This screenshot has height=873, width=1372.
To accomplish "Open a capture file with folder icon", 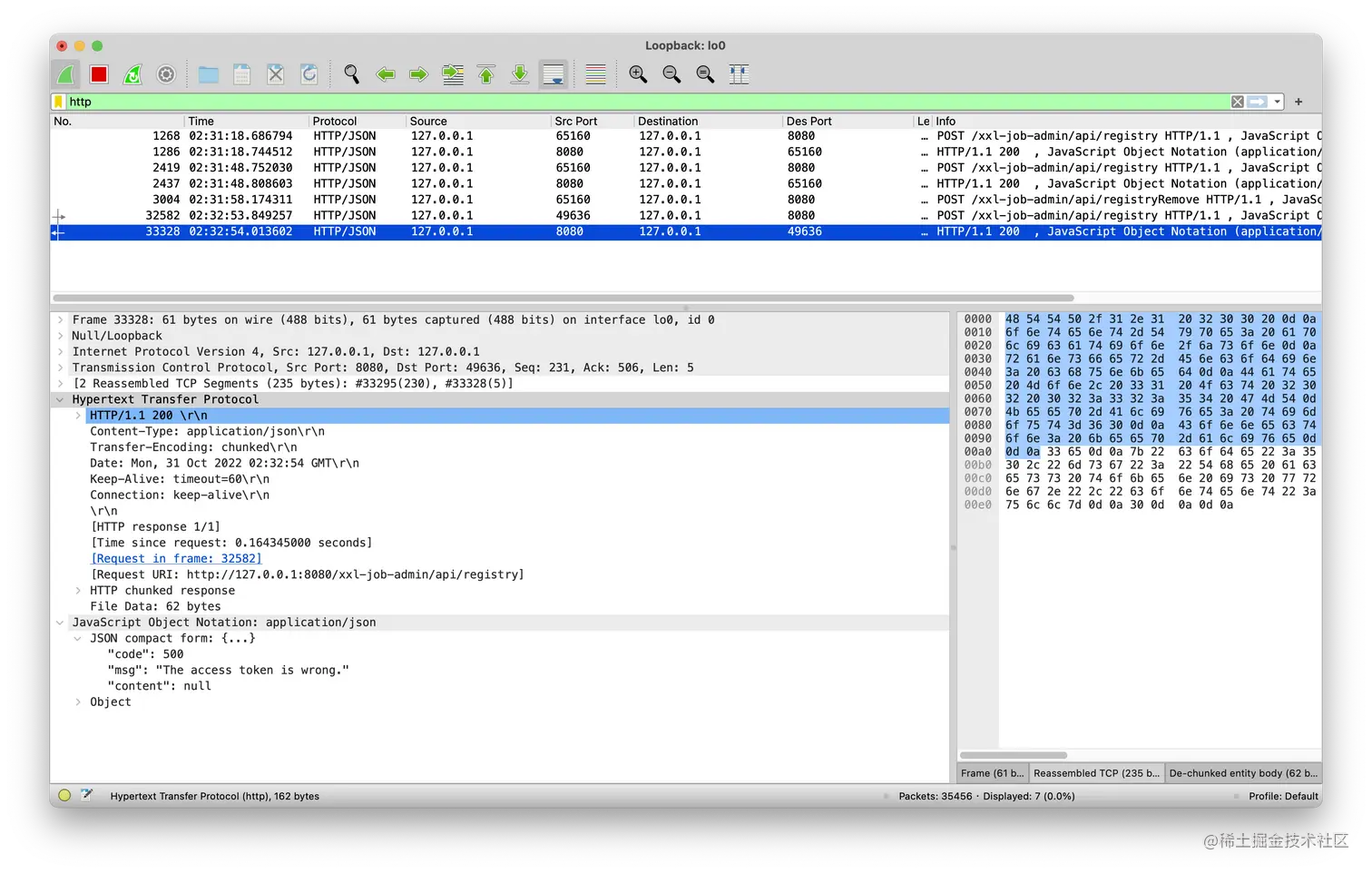I will click(209, 74).
